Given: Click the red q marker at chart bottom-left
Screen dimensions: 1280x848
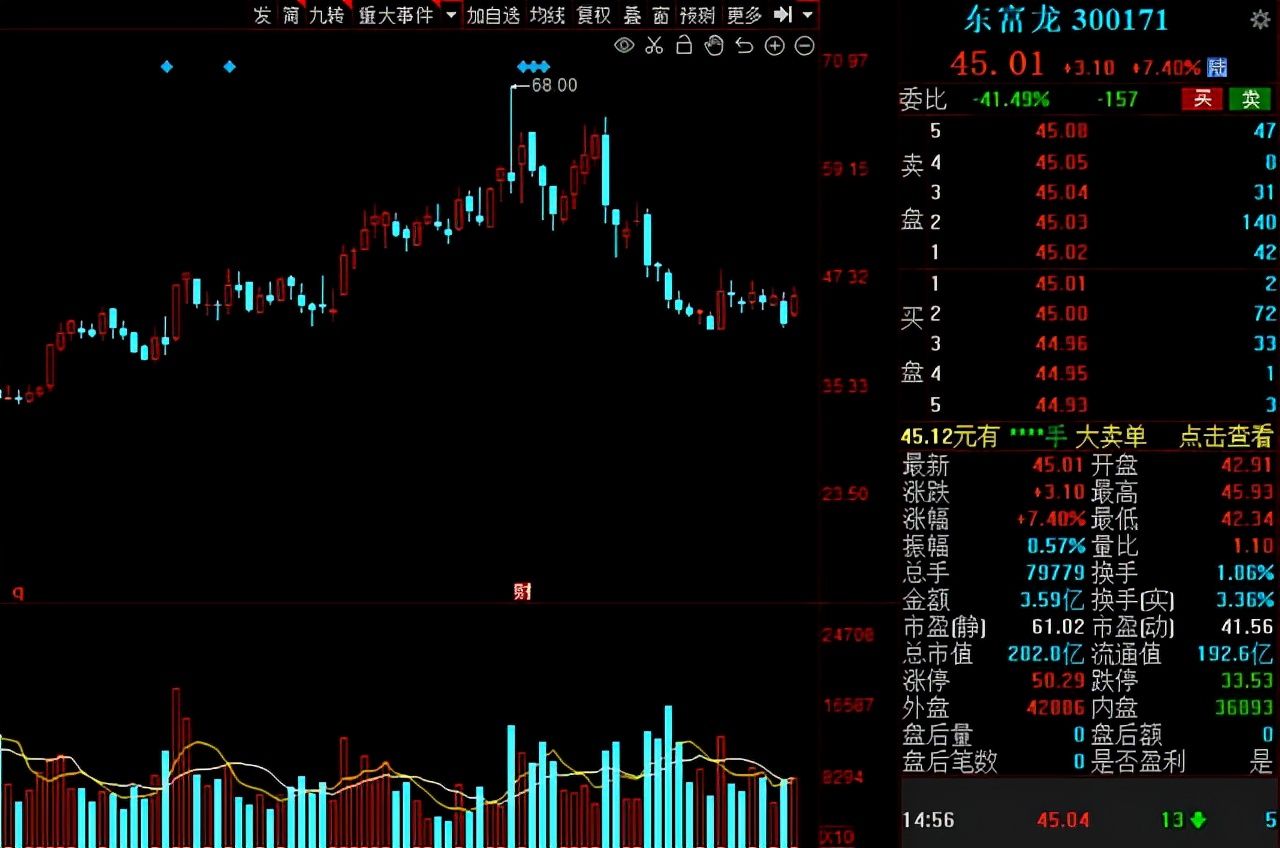Looking at the screenshot, I should click(17, 593).
